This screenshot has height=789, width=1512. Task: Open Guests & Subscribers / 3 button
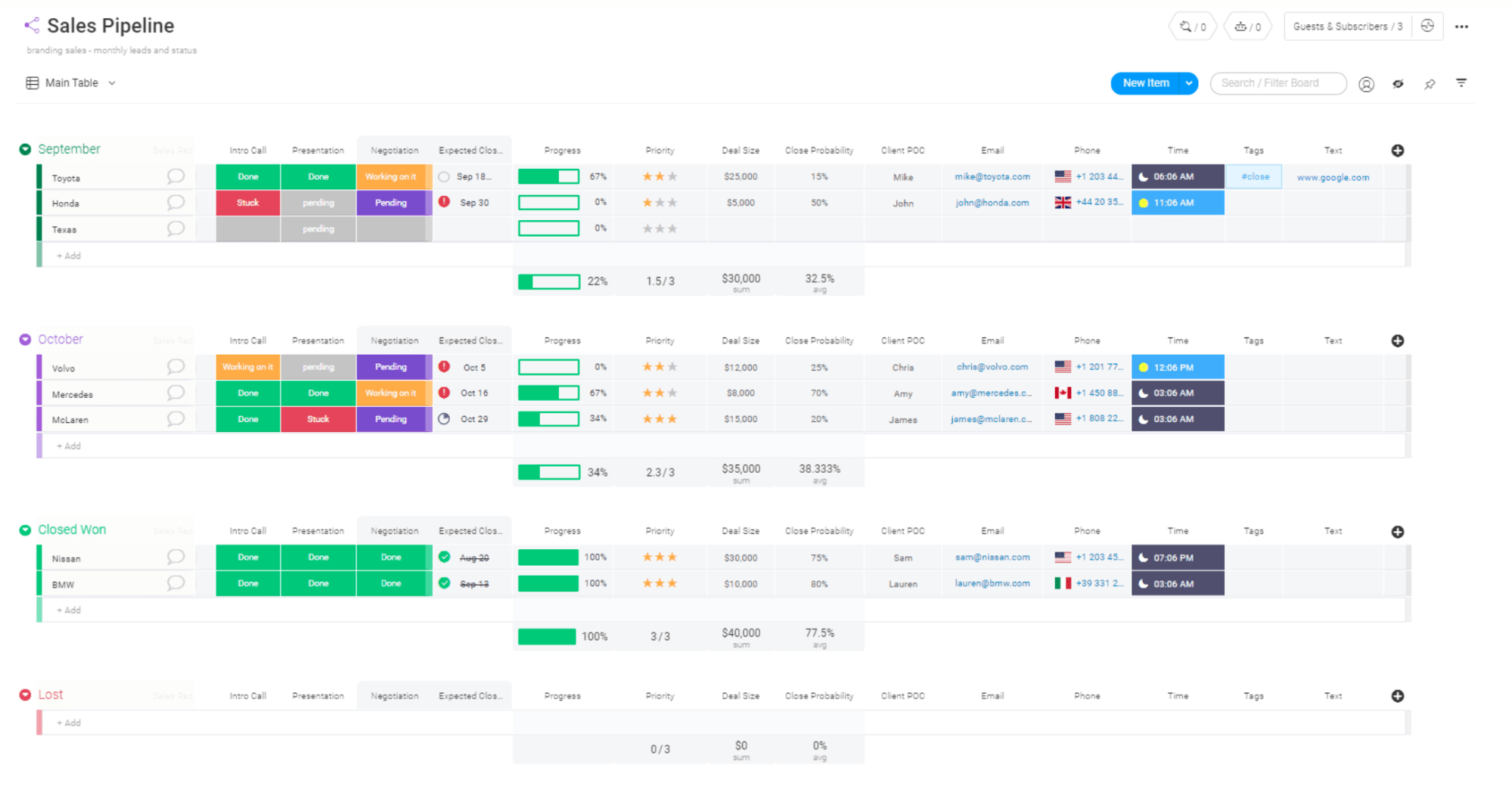[x=1348, y=26]
